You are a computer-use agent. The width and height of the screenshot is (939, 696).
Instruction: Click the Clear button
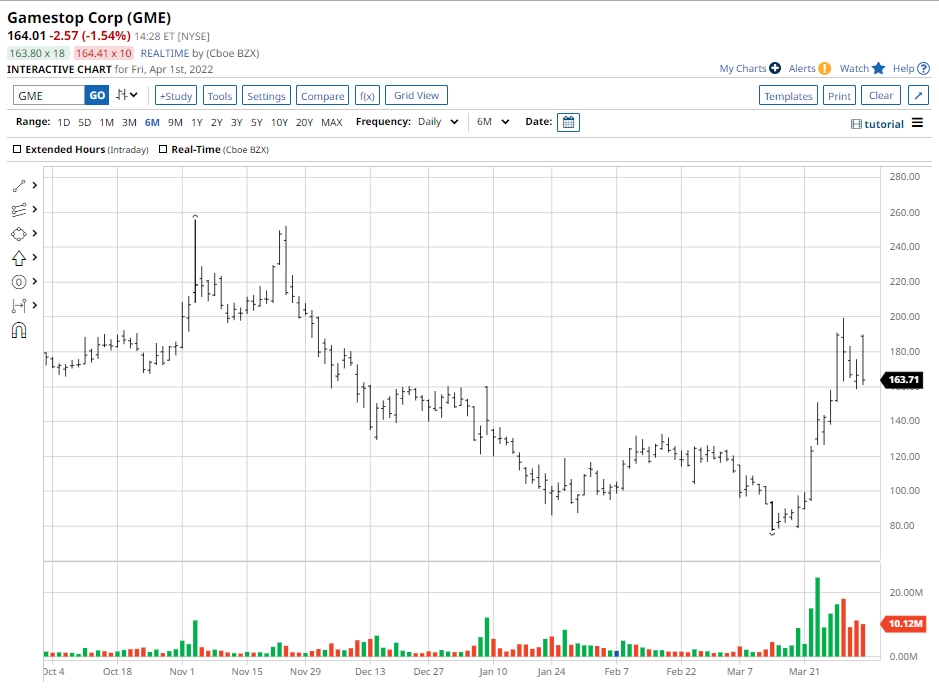pyautogui.click(x=880, y=95)
